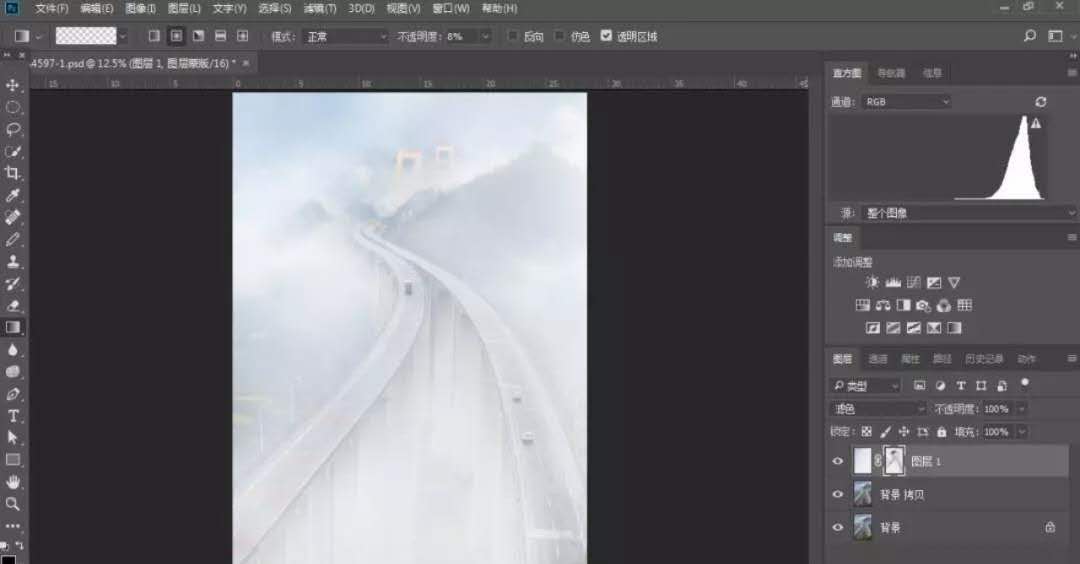
Task: Select the Zoom magnifier tool
Action: click(13, 503)
